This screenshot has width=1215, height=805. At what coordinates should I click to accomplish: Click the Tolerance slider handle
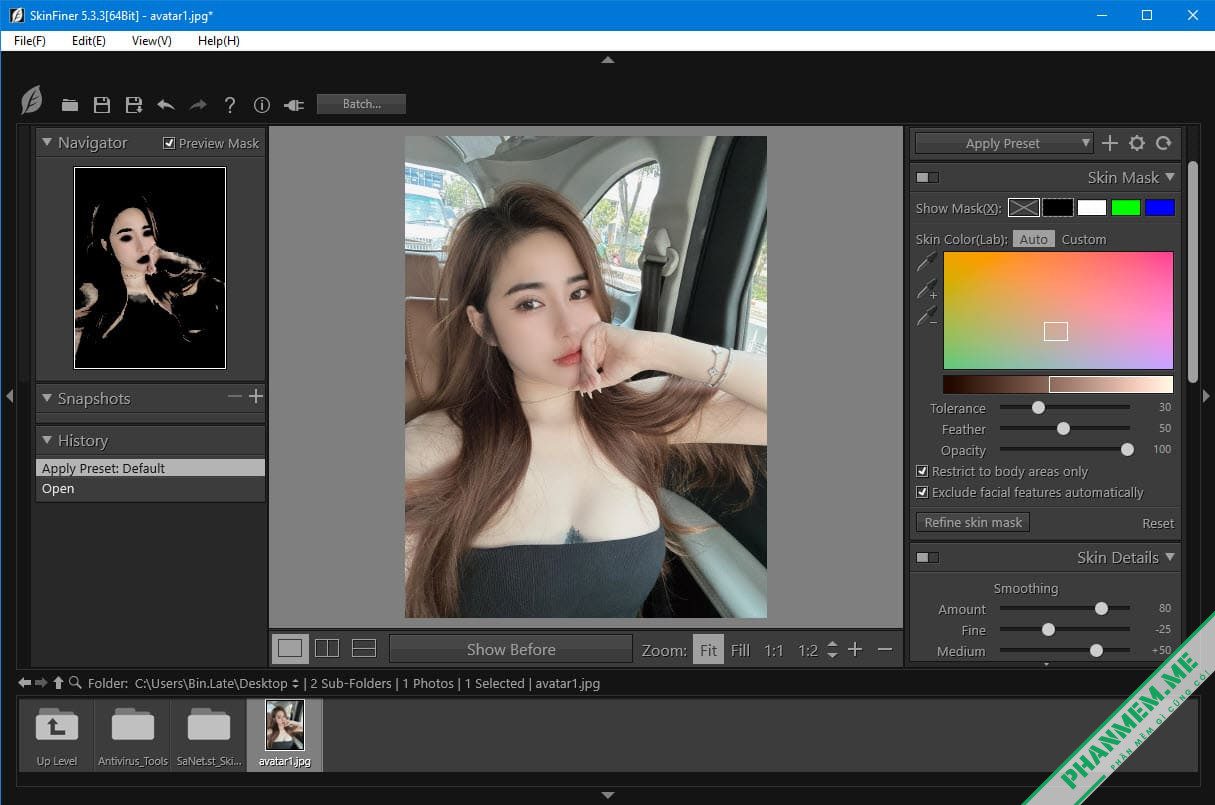click(x=1039, y=407)
